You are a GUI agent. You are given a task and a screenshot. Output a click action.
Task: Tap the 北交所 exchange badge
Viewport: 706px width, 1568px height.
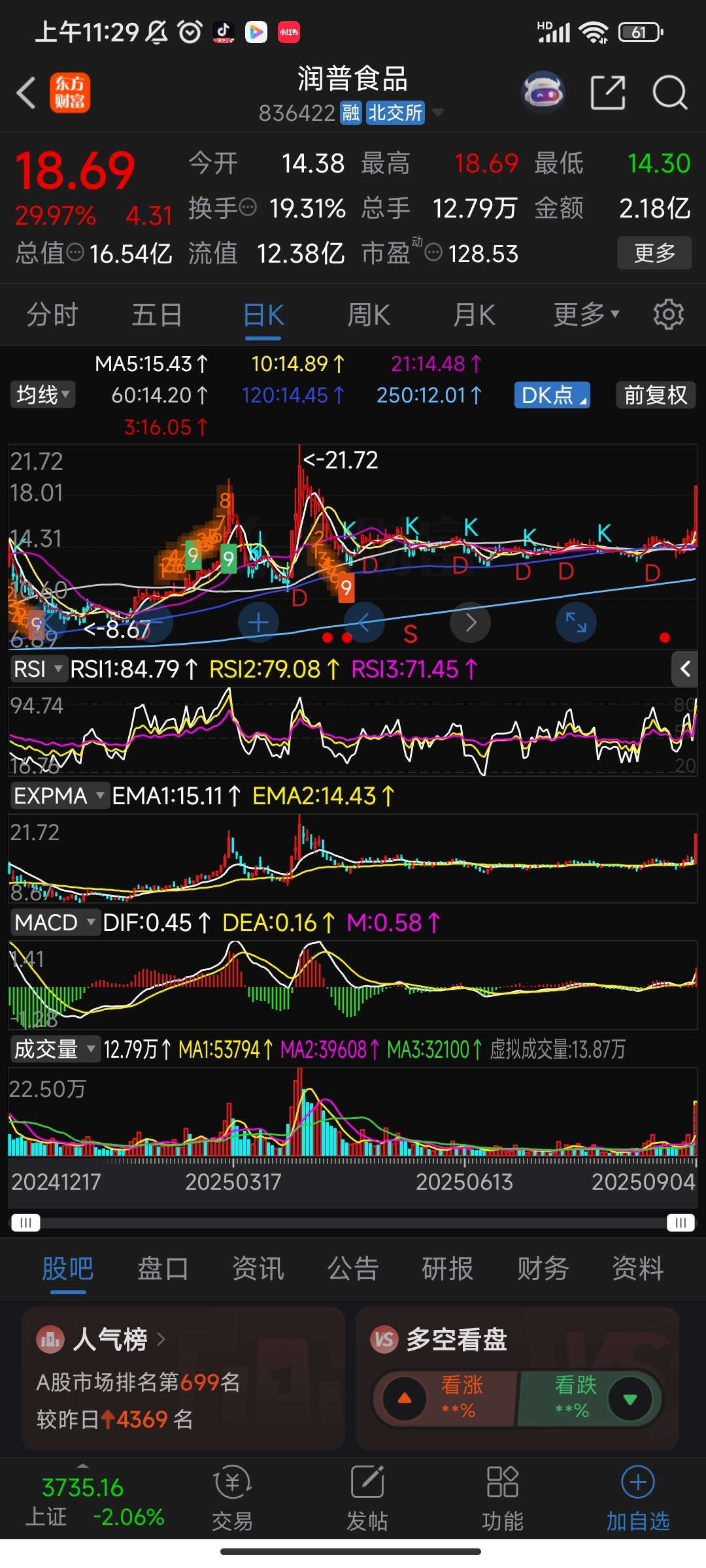coord(395,113)
